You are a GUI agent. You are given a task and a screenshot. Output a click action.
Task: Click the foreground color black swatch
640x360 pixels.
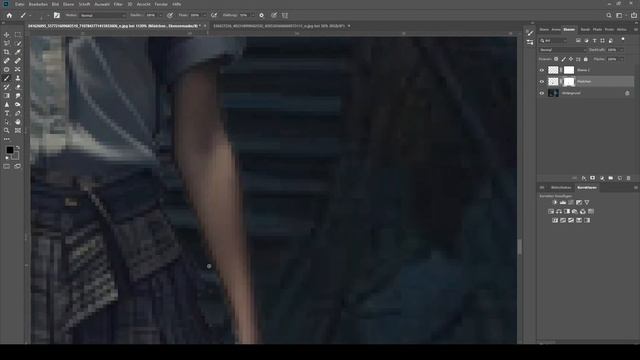tap(9, 150)
